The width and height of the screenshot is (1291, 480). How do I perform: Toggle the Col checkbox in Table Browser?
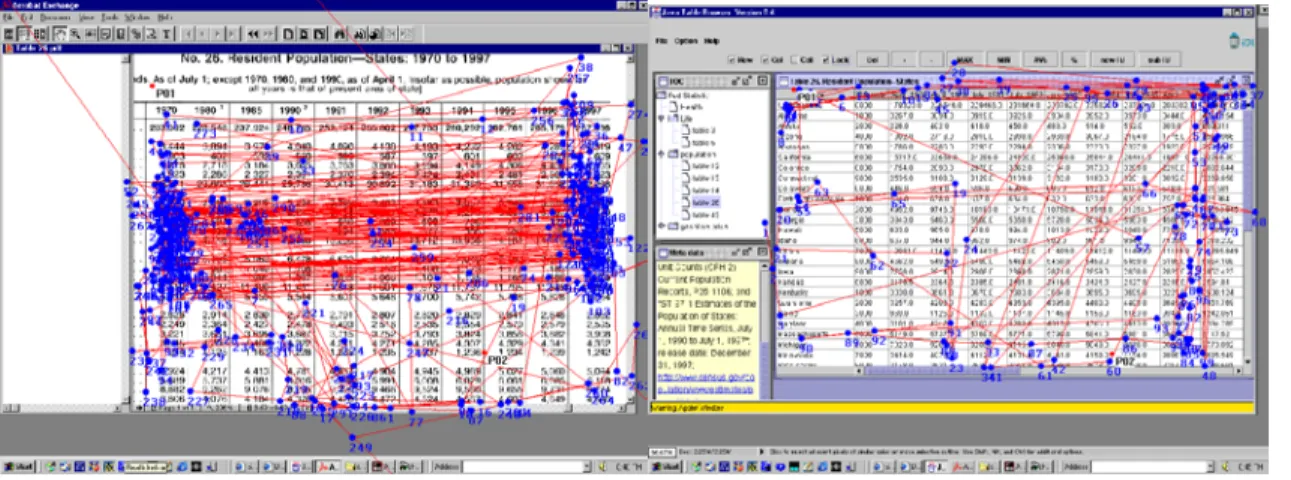click(764, 60)
